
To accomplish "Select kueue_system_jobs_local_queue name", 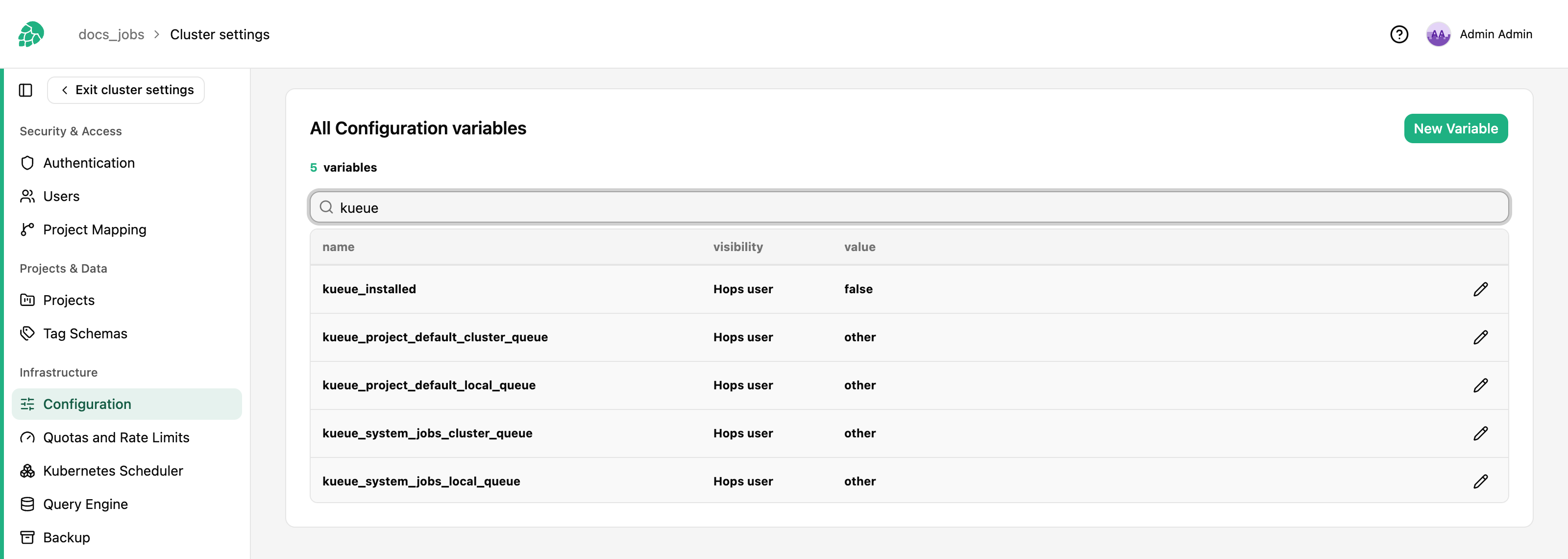I will pos(421,482).
